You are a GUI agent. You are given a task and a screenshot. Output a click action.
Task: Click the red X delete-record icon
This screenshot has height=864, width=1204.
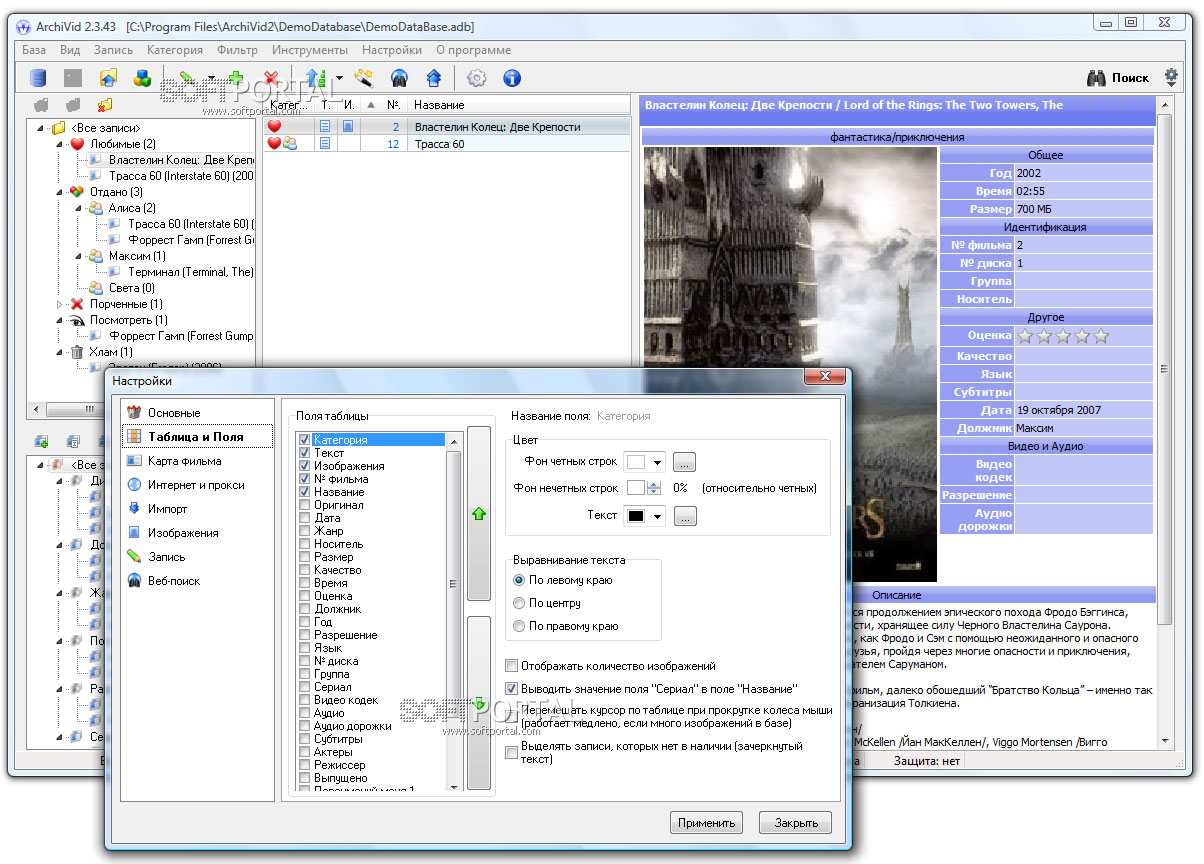pos(270,78)
